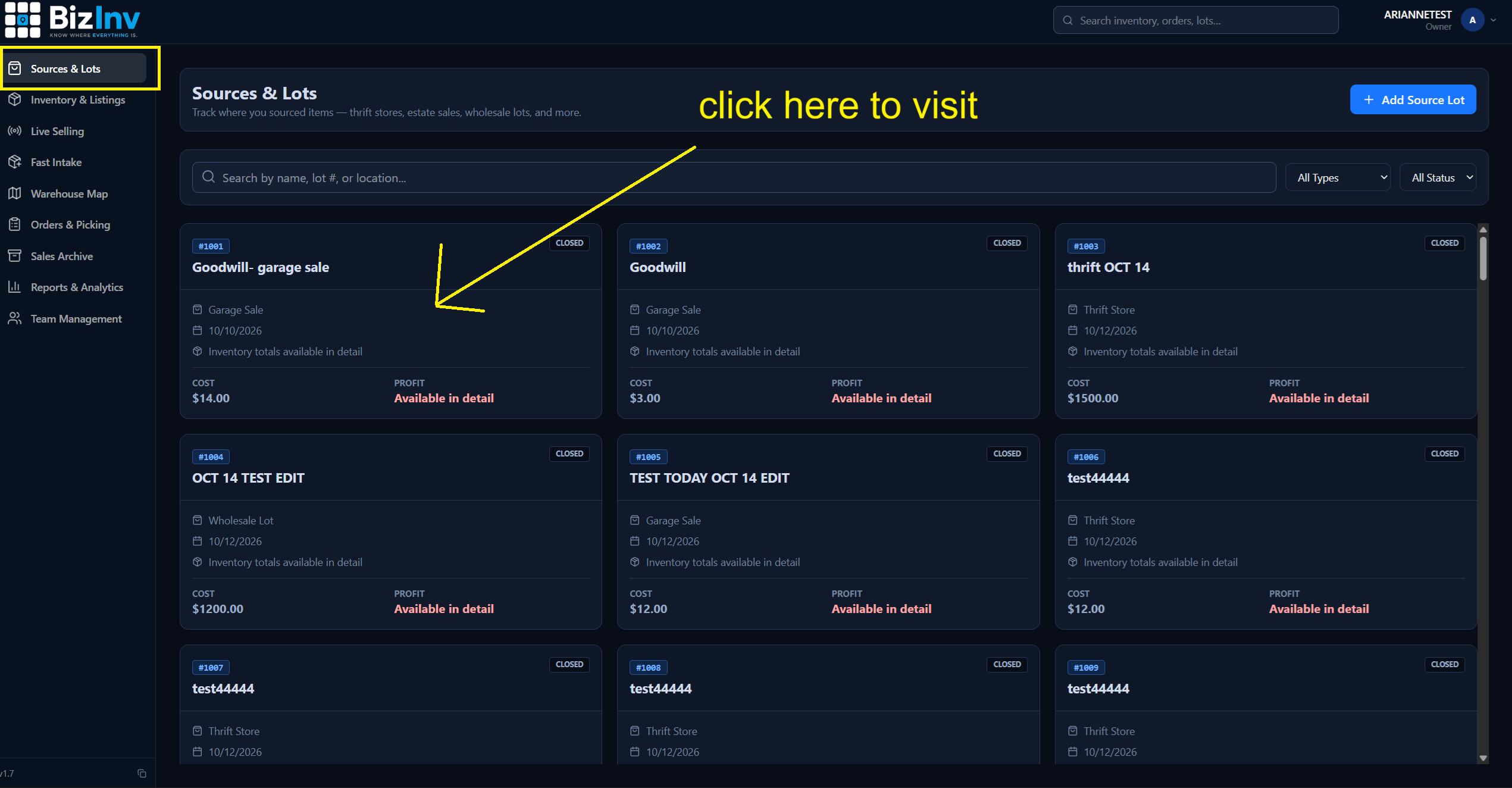The width and height of the screenshot is (1512, 788).
Task: Open the All Status filter dropdown
Action: coord(1438,177)
